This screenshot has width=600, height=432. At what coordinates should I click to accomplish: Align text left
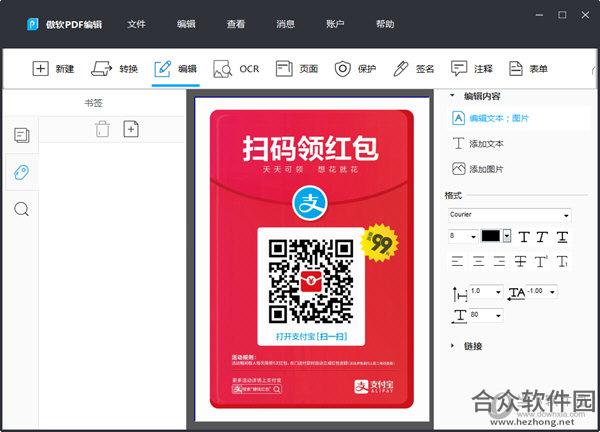[457, 262]
